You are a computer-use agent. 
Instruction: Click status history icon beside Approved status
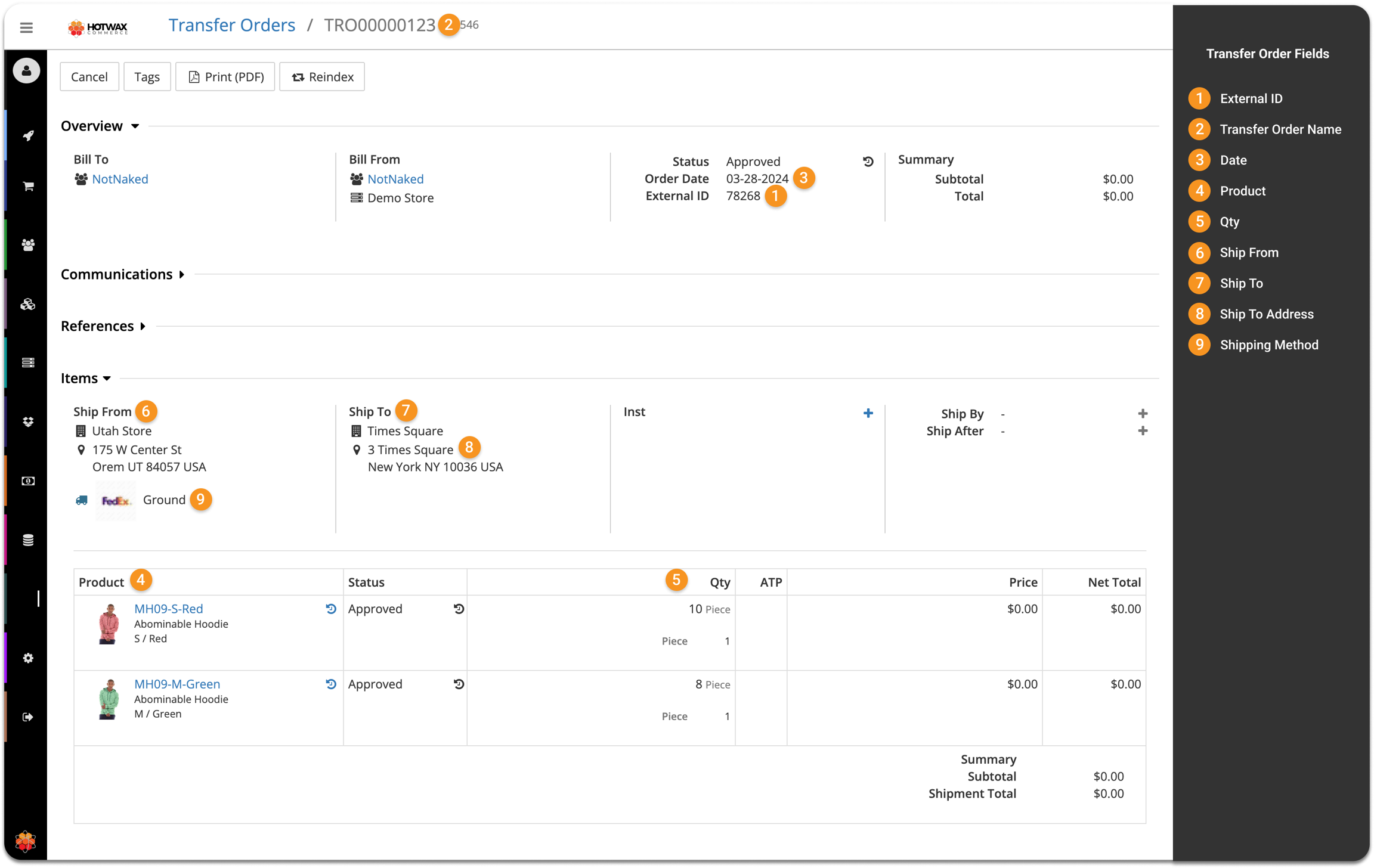[x=868, y=162]
